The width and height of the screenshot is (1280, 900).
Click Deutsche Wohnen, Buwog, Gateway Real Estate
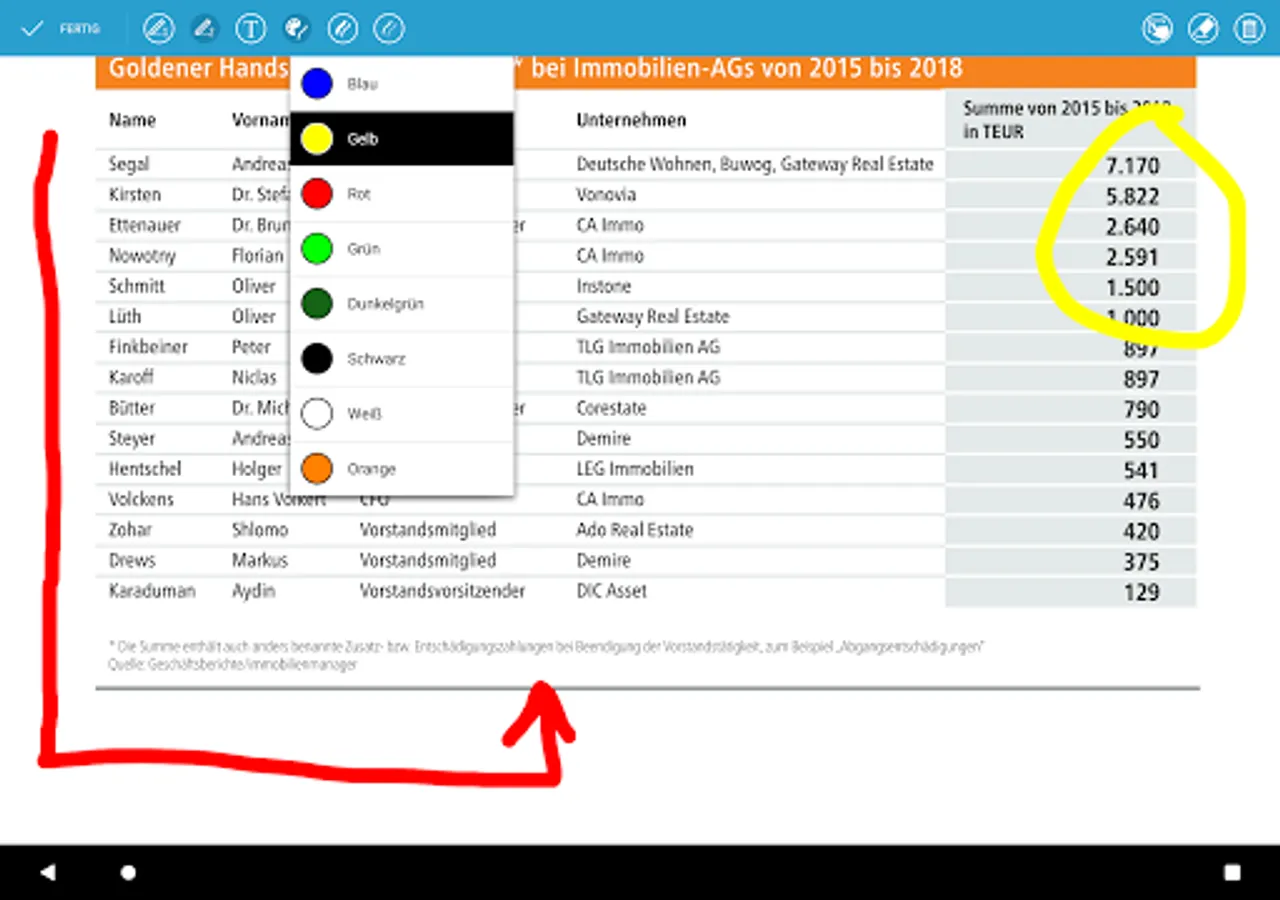(x=755, y=164)
